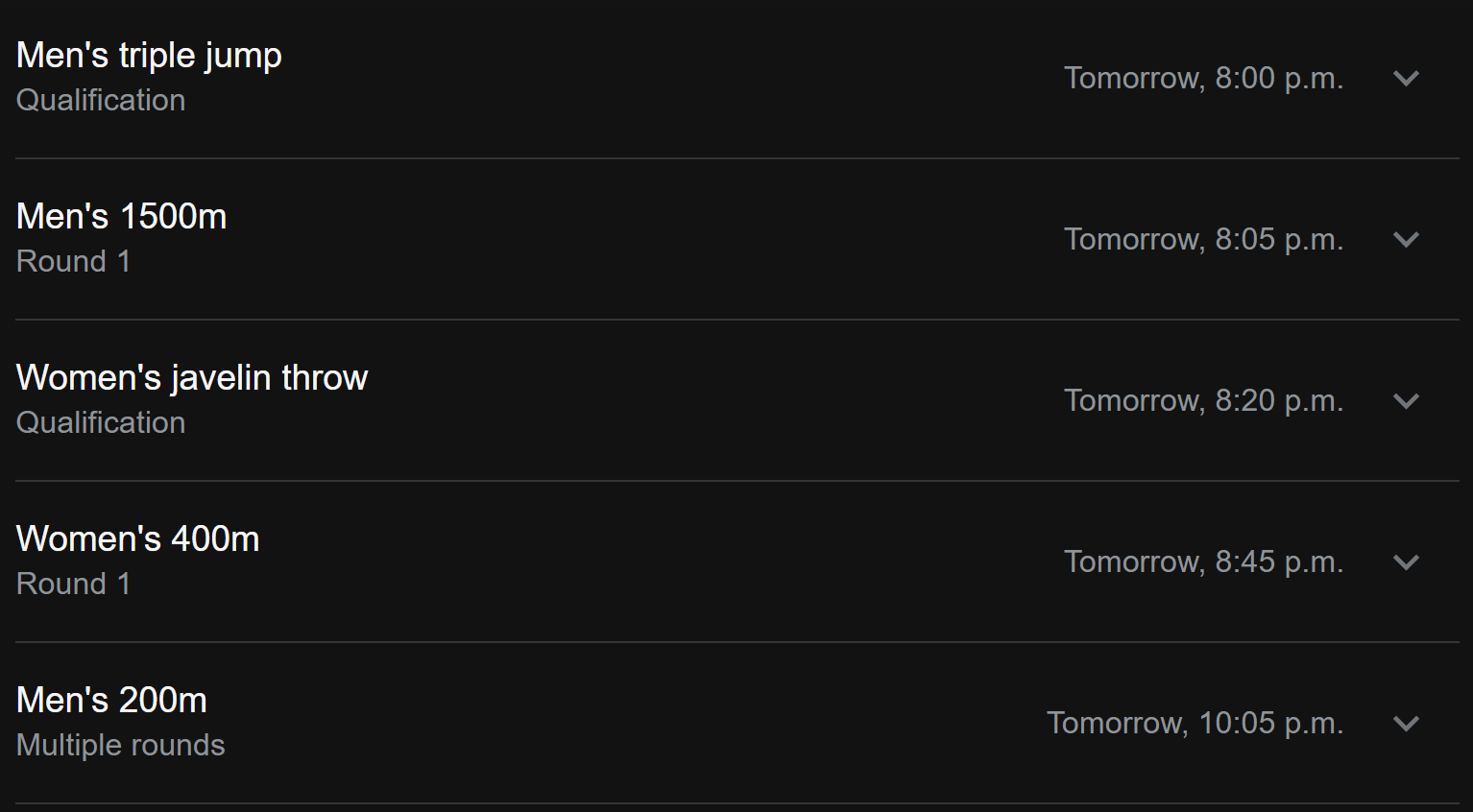
Task: Click Round 1 under Women's 400m
Action: coord(73,584)
